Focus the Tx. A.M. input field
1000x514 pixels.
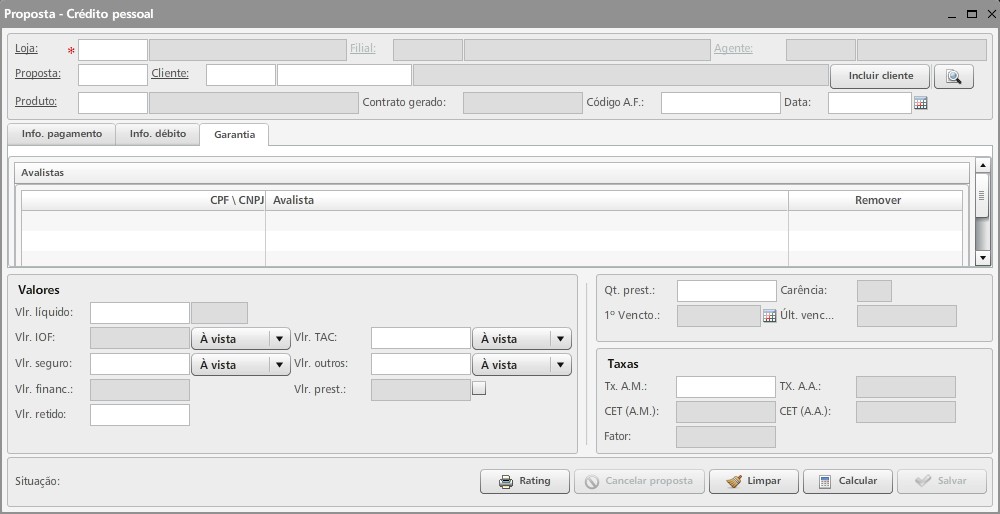pos(726,387)
